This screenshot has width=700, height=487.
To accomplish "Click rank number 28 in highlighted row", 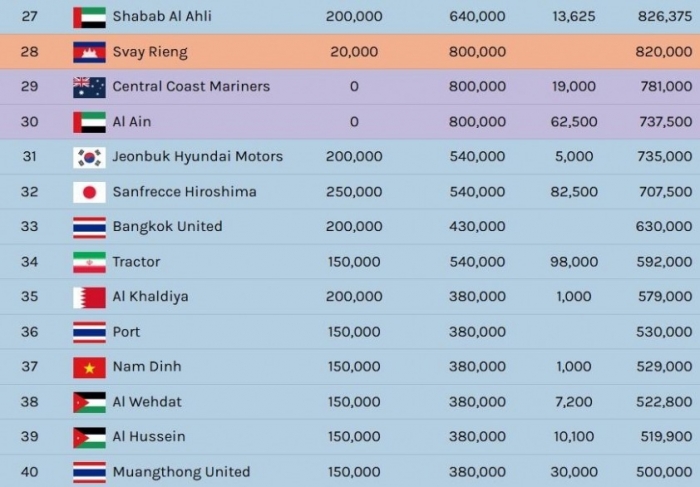I will 29,51.
